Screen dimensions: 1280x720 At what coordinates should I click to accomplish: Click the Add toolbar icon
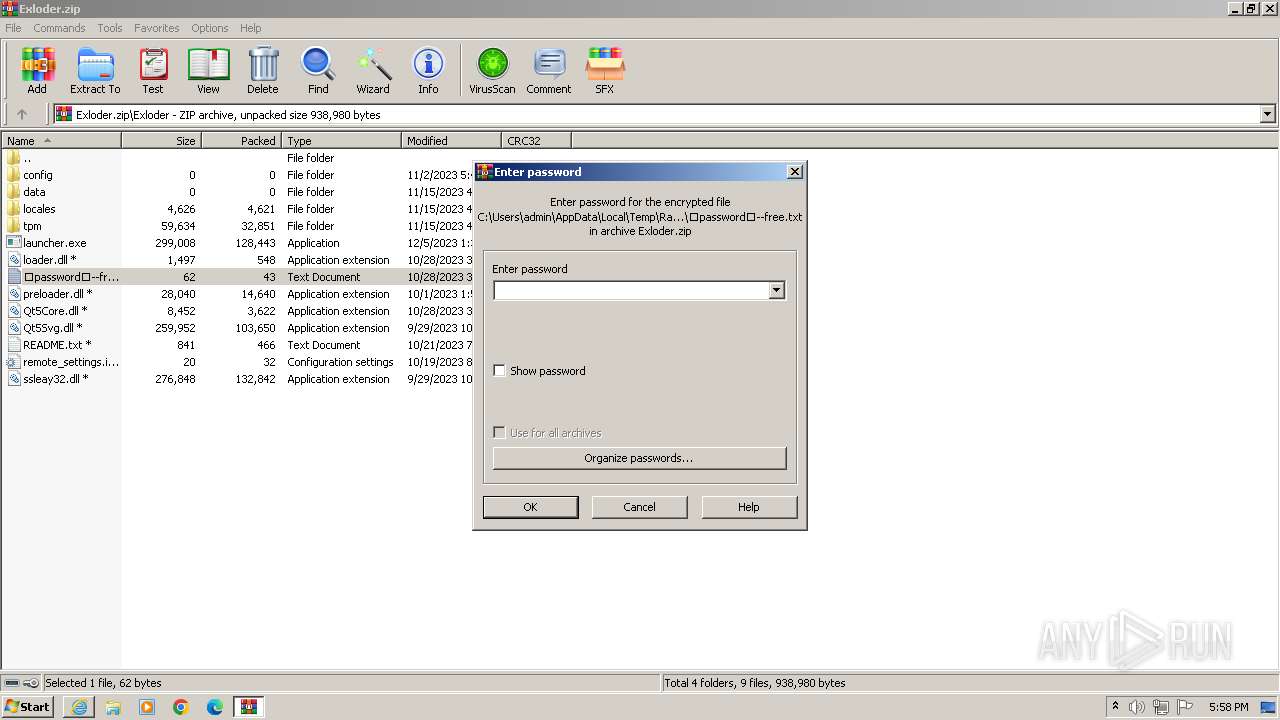37,70
